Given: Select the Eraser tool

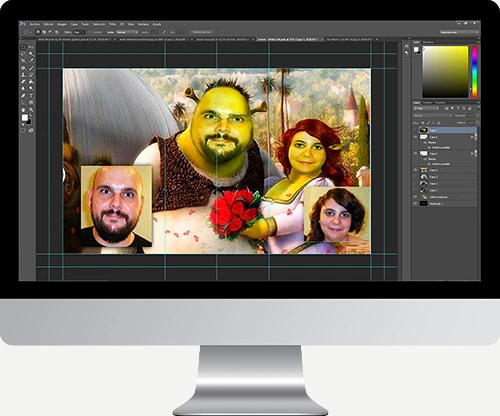Looking at the screenshot, I should tap(23, 82).
